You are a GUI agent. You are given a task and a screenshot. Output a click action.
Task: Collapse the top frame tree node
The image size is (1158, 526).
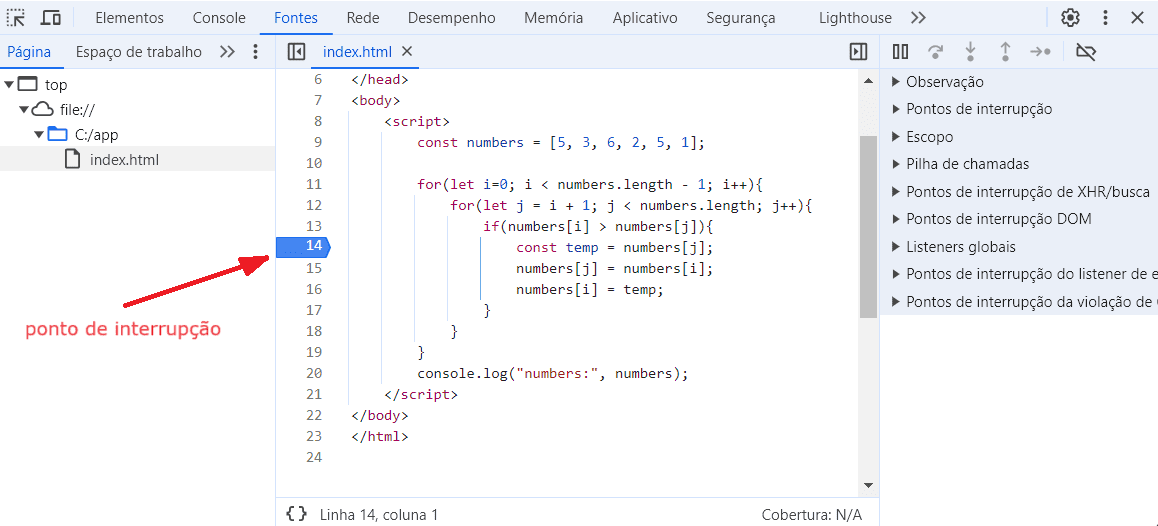[x=9, y=84]
